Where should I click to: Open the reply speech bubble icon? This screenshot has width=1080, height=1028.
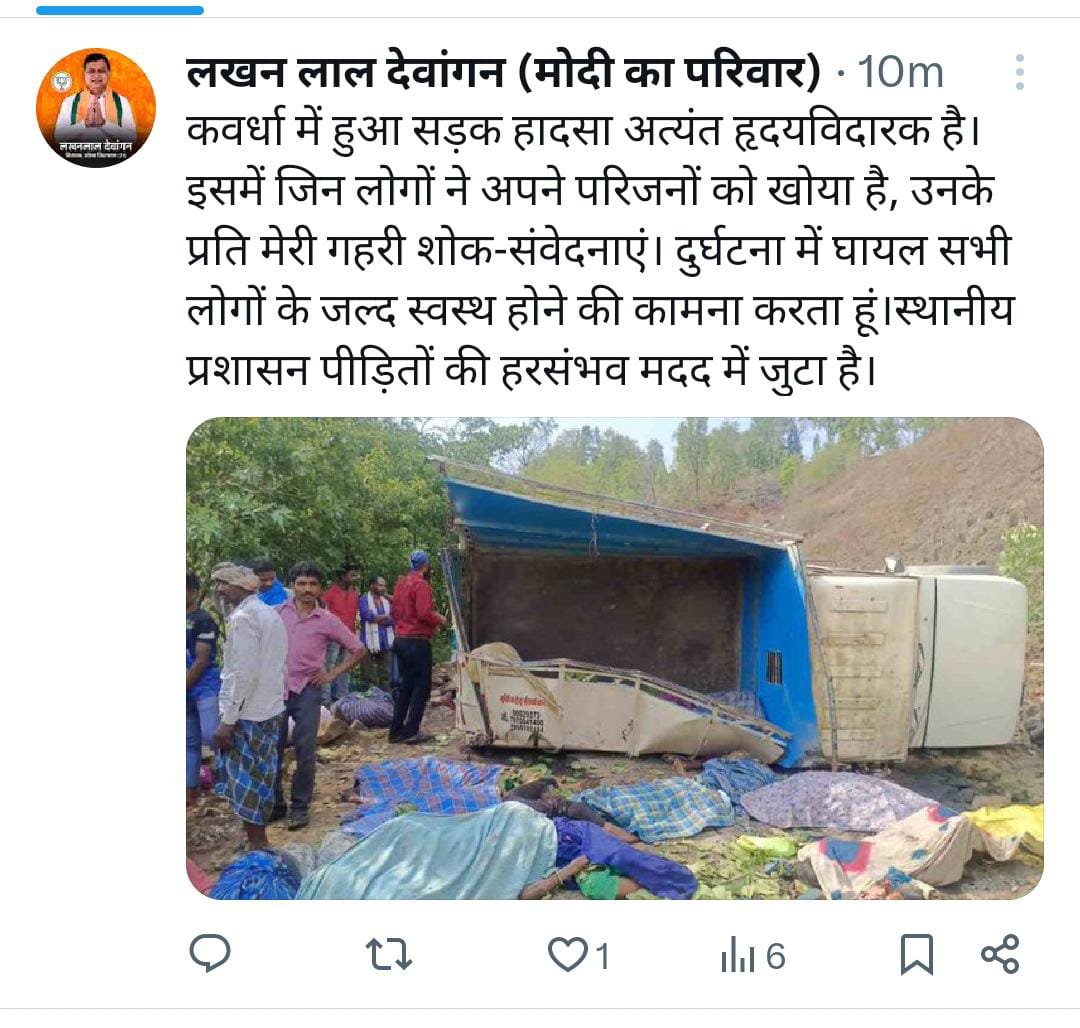coord(209,954)
